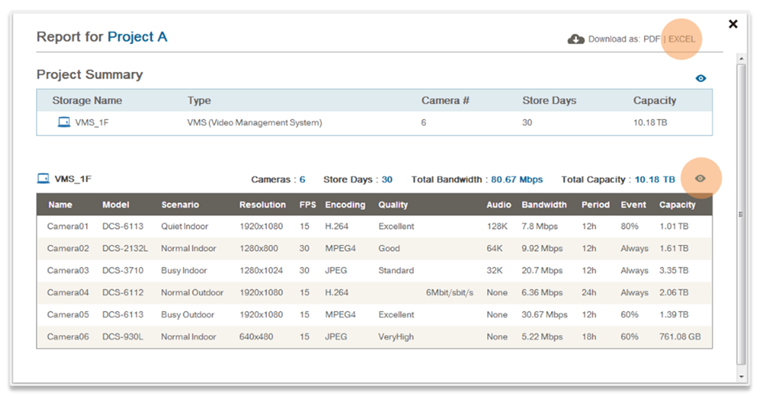This screenshot has height=397, width=760.
Task: Select the Camera01 row
Action: [374, 226]
